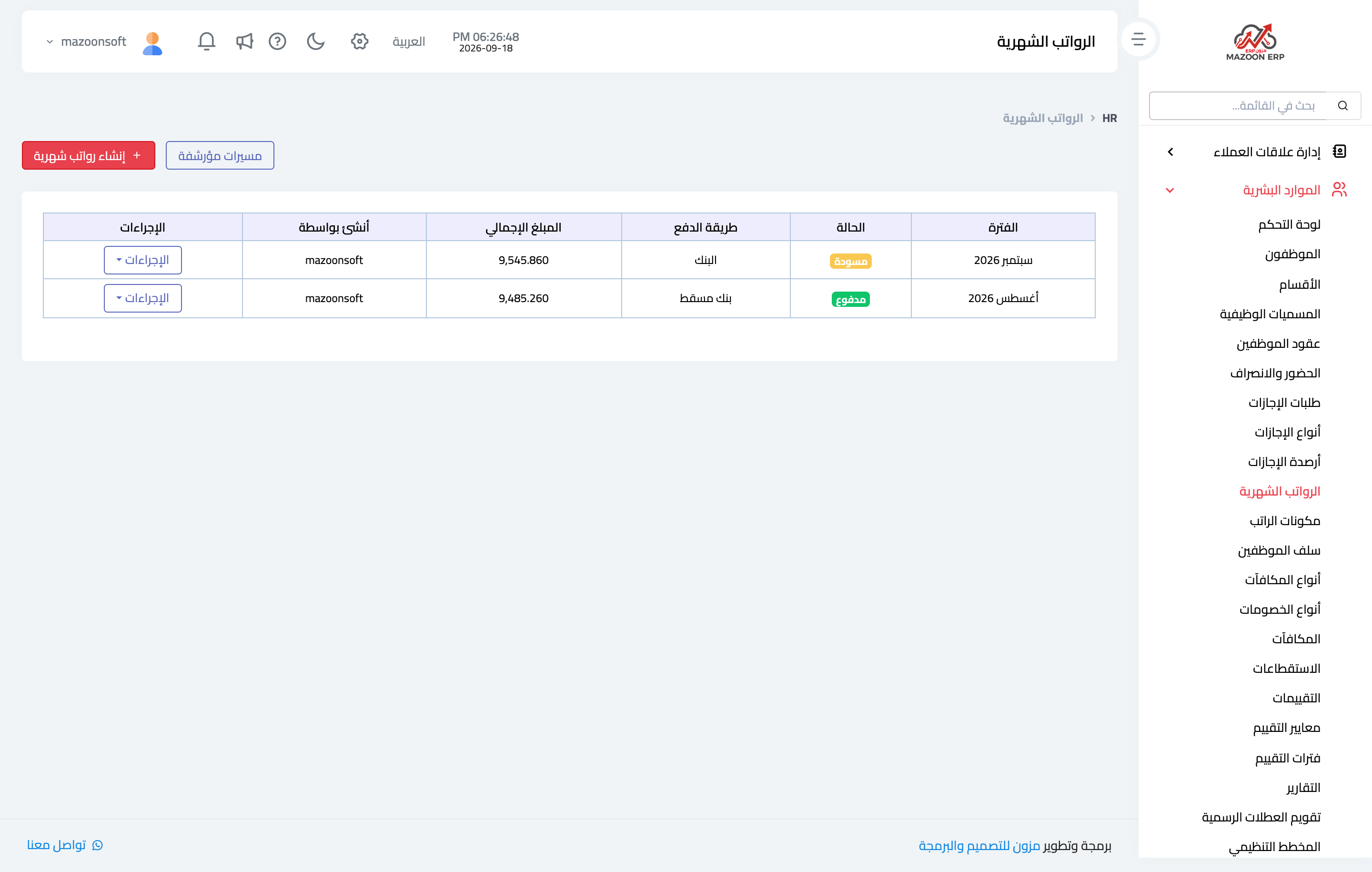Click the human resources people icon

(x=1340, y=189)
